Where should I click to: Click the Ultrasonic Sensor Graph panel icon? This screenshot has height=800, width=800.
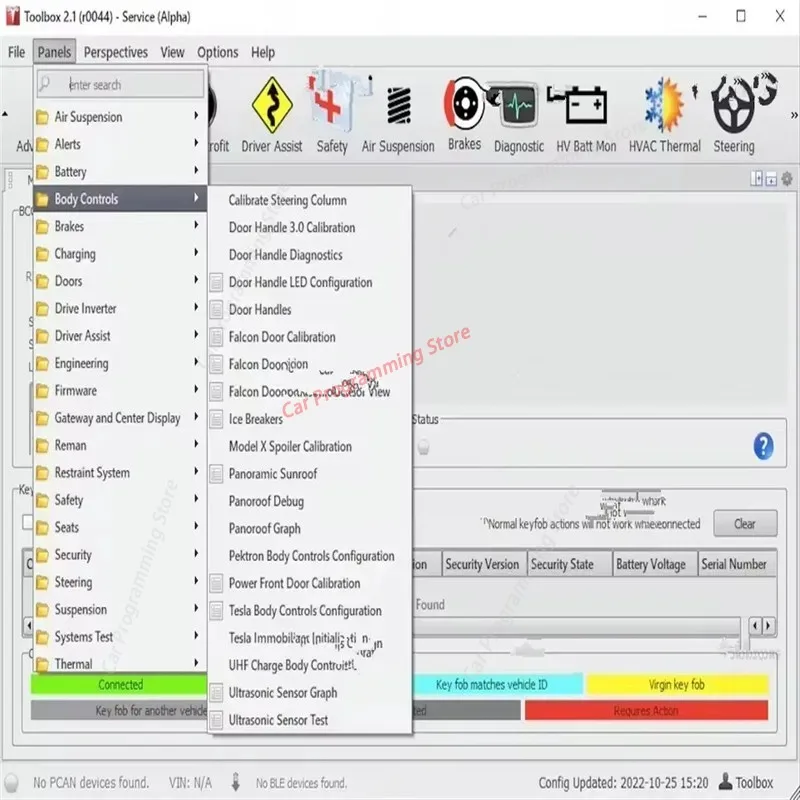coord(216,693)
